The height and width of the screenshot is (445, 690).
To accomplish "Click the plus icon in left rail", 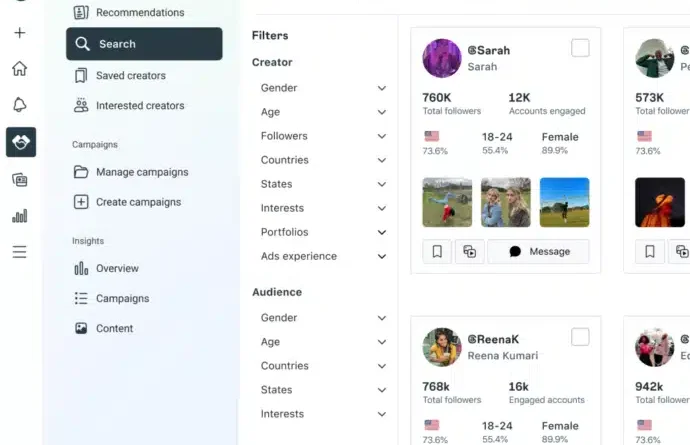I will point(19,33).
